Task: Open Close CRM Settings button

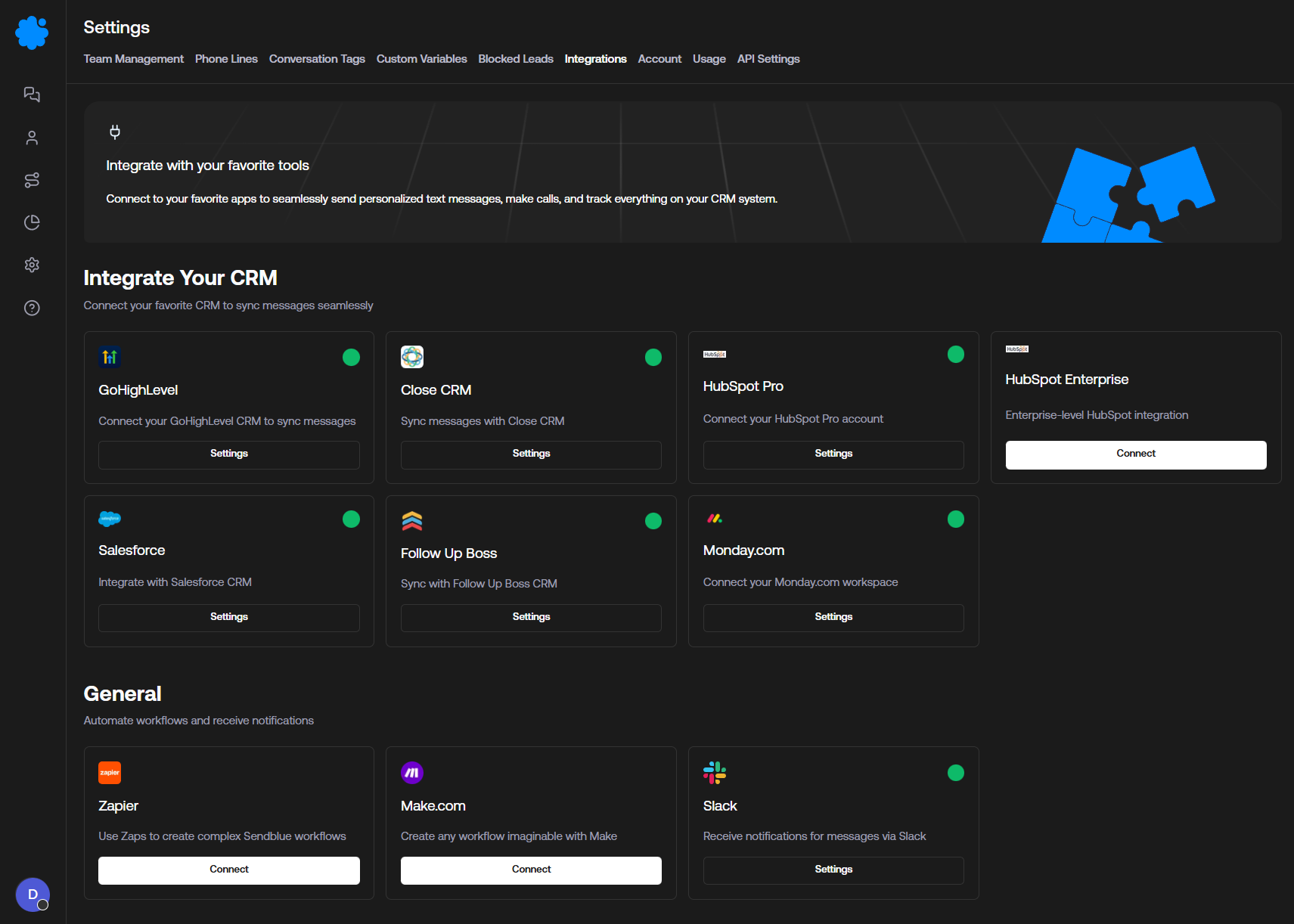Action: [531, 454]
